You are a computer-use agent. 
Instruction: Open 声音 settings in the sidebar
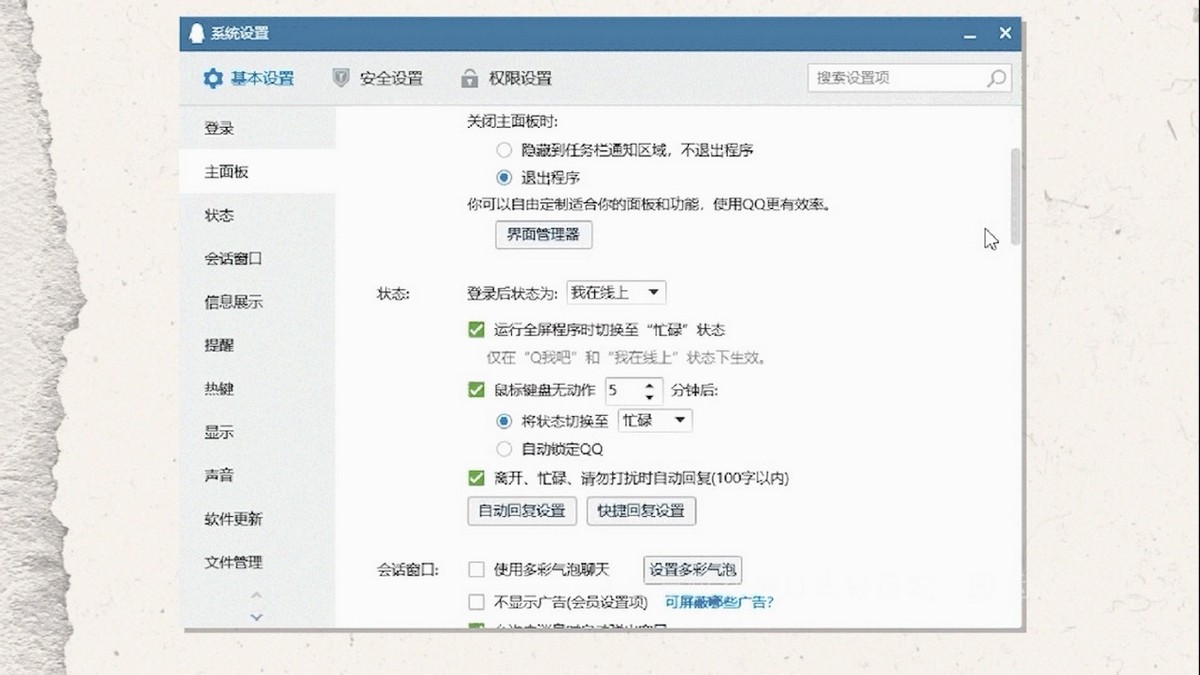click(x=218, y=475)
